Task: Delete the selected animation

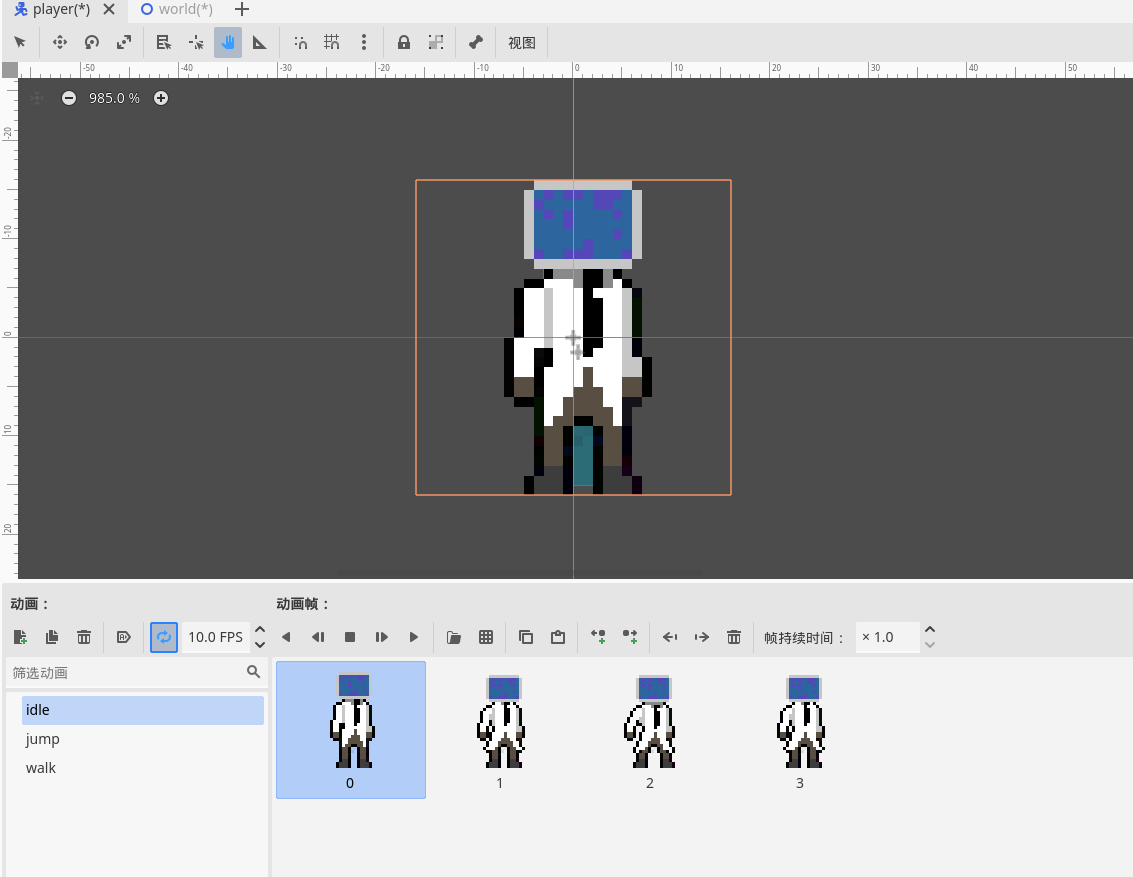Action: click(x=84, y=637)
